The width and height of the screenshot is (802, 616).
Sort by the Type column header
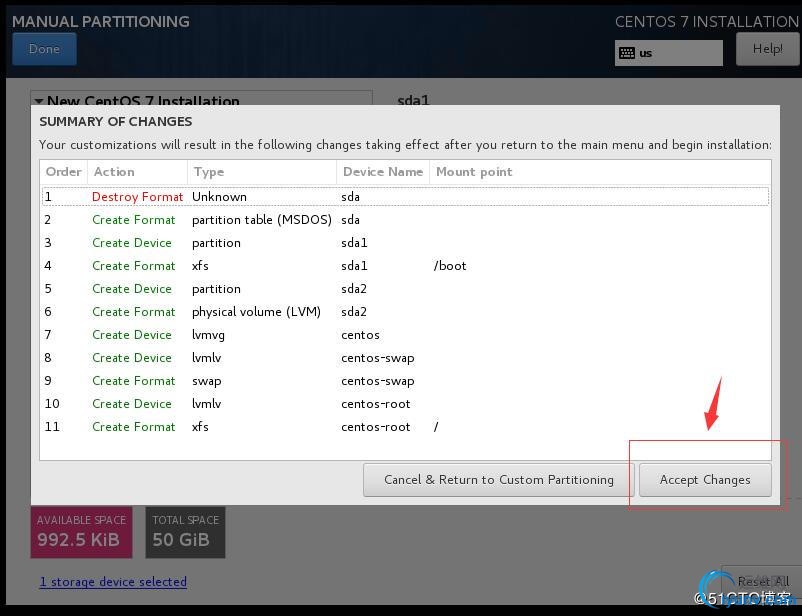[262, 172]
